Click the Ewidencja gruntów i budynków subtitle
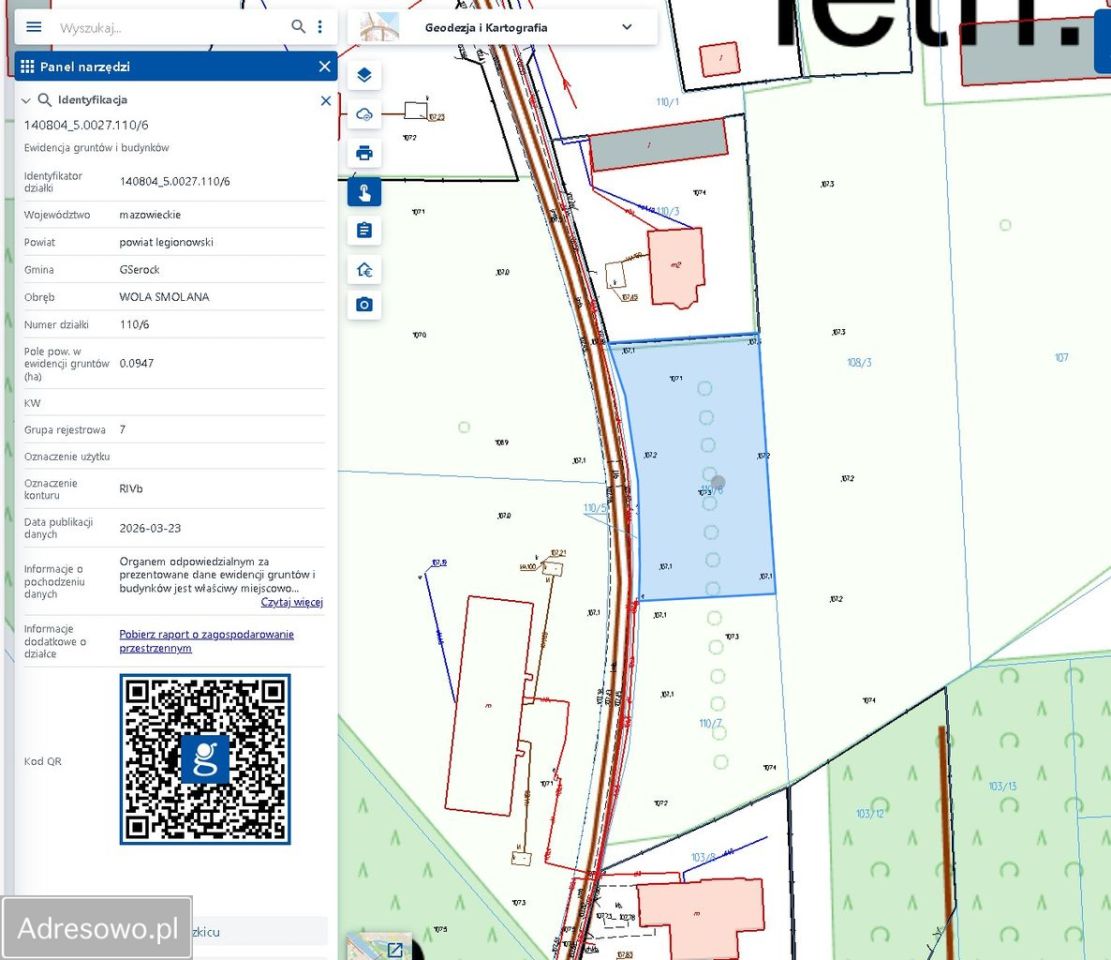1111x960 pixels. pyautogui.click(x=96, y=148)
